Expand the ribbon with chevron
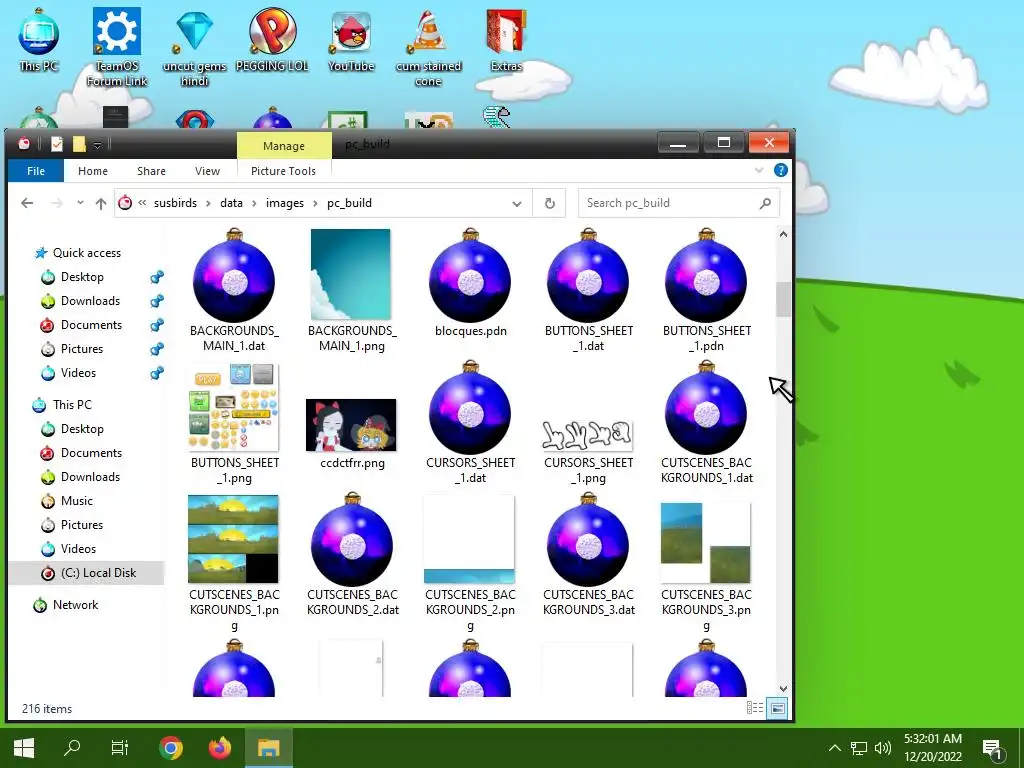The image size is (1024, 768). 759,170
